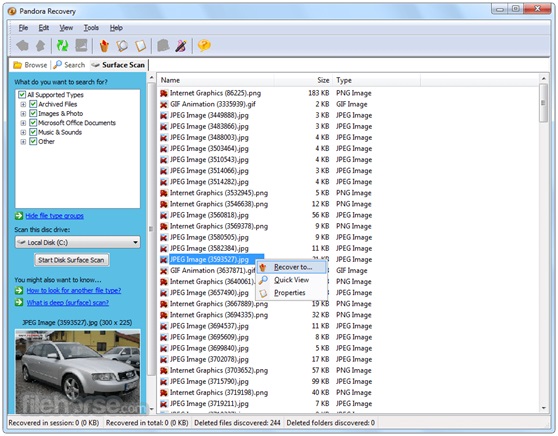The width and height of the screenshot is (558, 436).
Task: Switch to the Search tab
Action: tap(69, 65)
